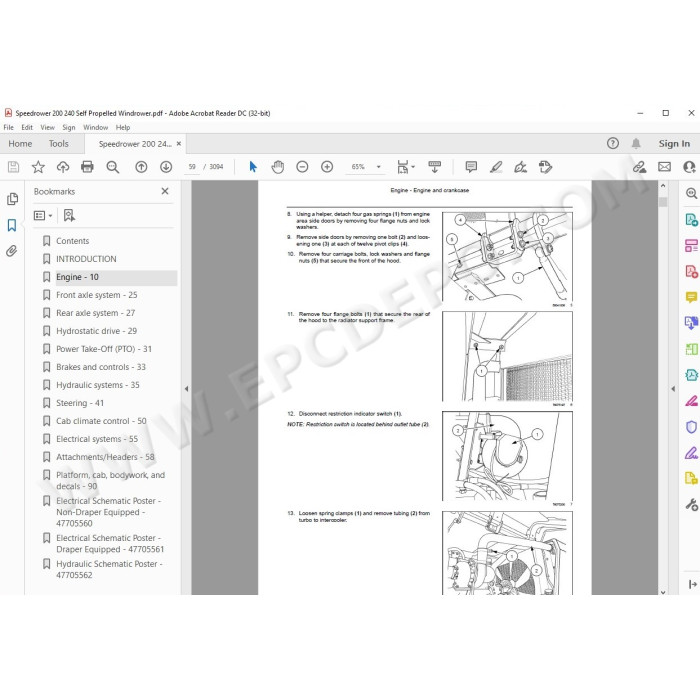The width and height of the screenshot is (700, 700).
Task: Open fit page options icon
Action: [405, 167]
